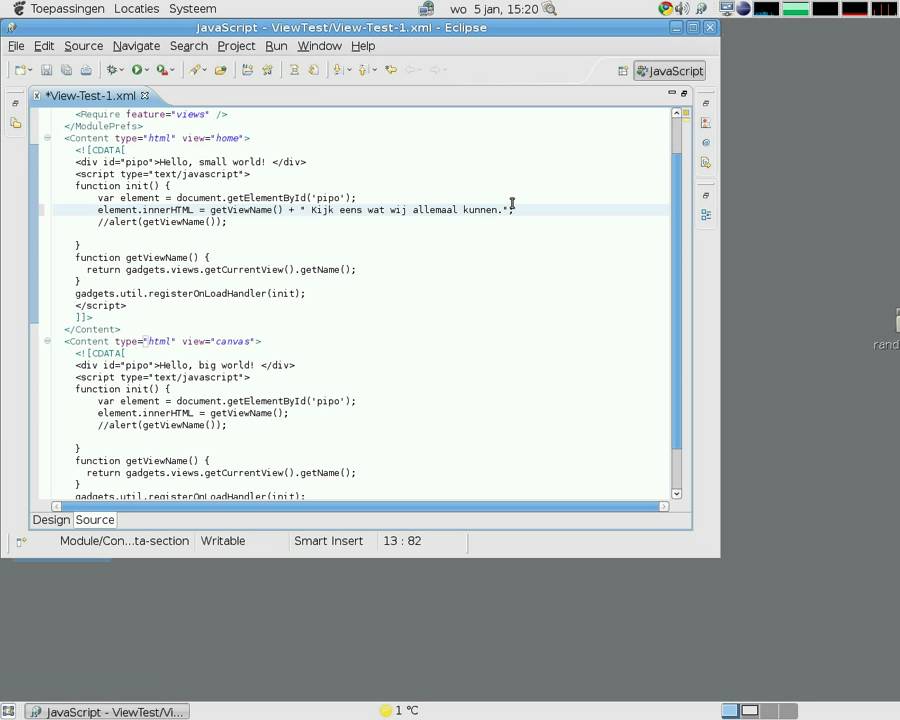This screenshot has width=900, height=720.
Task: Select the *View-Test-1.xml editor tab
Action: coord(90,96)
